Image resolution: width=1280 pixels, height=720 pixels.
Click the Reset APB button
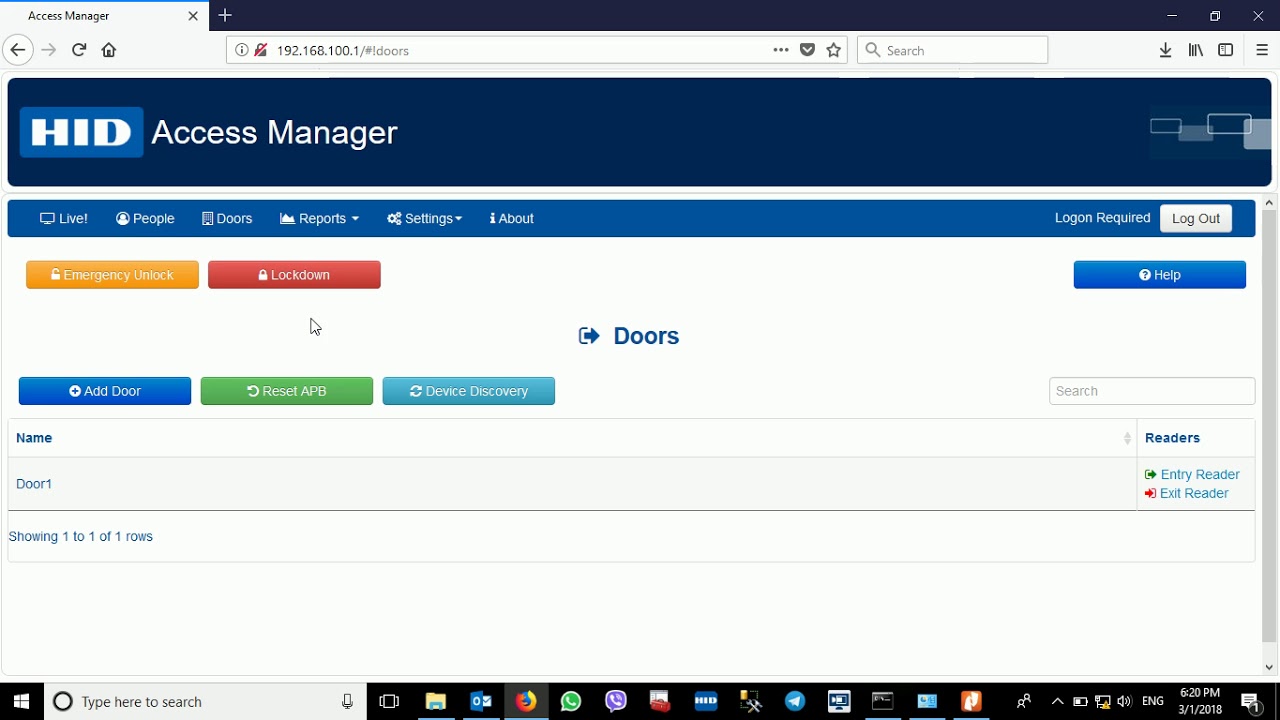coord(287,391)
